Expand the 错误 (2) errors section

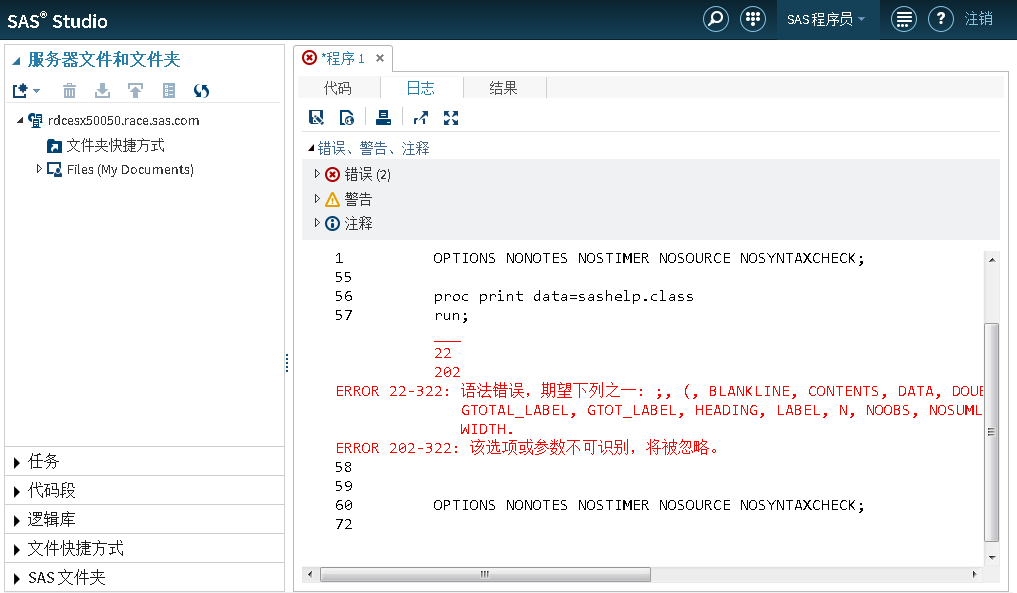tap(318, 174)
